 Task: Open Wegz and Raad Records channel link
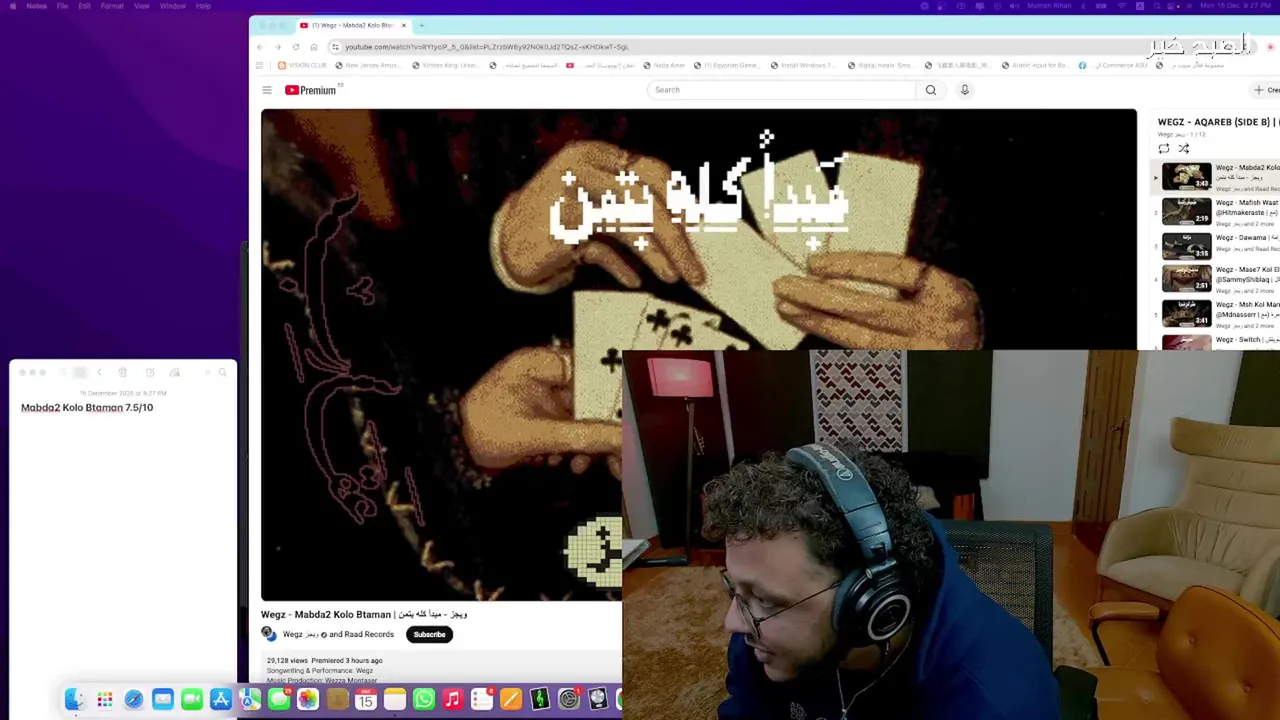tap(338, 634)
